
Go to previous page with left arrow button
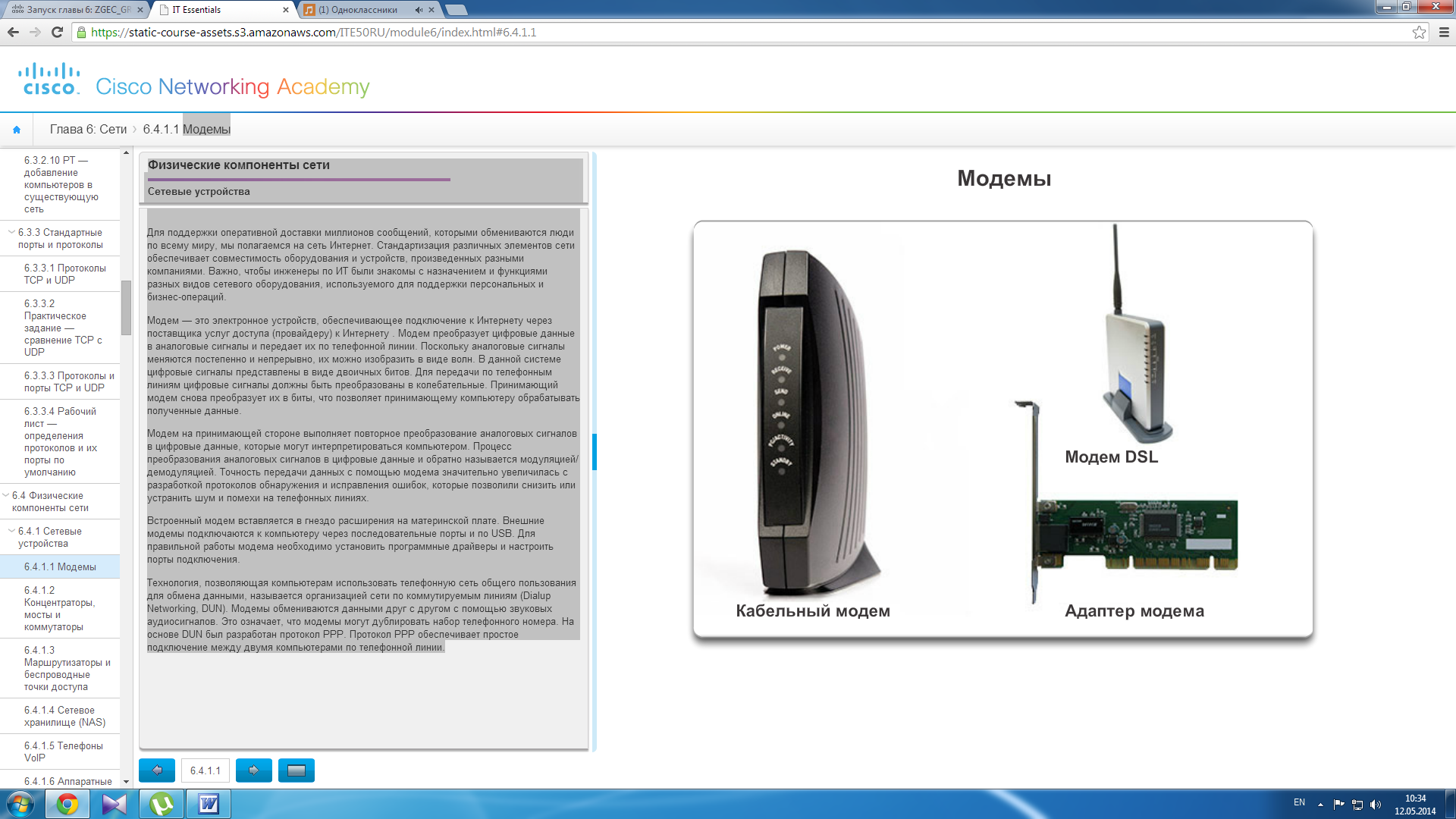[x=157, y=770]
